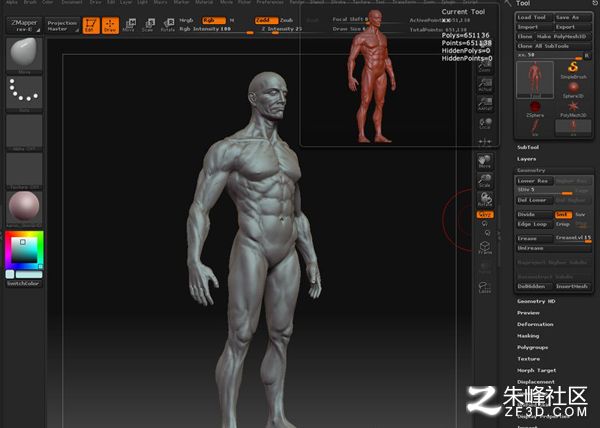Select the SimpleBrush tool

573,70
